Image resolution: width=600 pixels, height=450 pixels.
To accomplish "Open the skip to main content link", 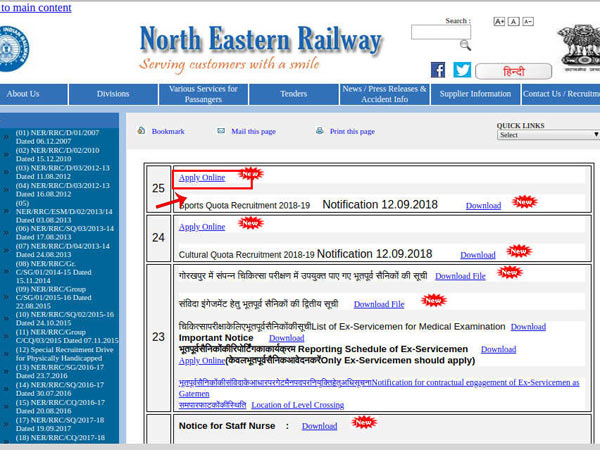I will (36, 8).
